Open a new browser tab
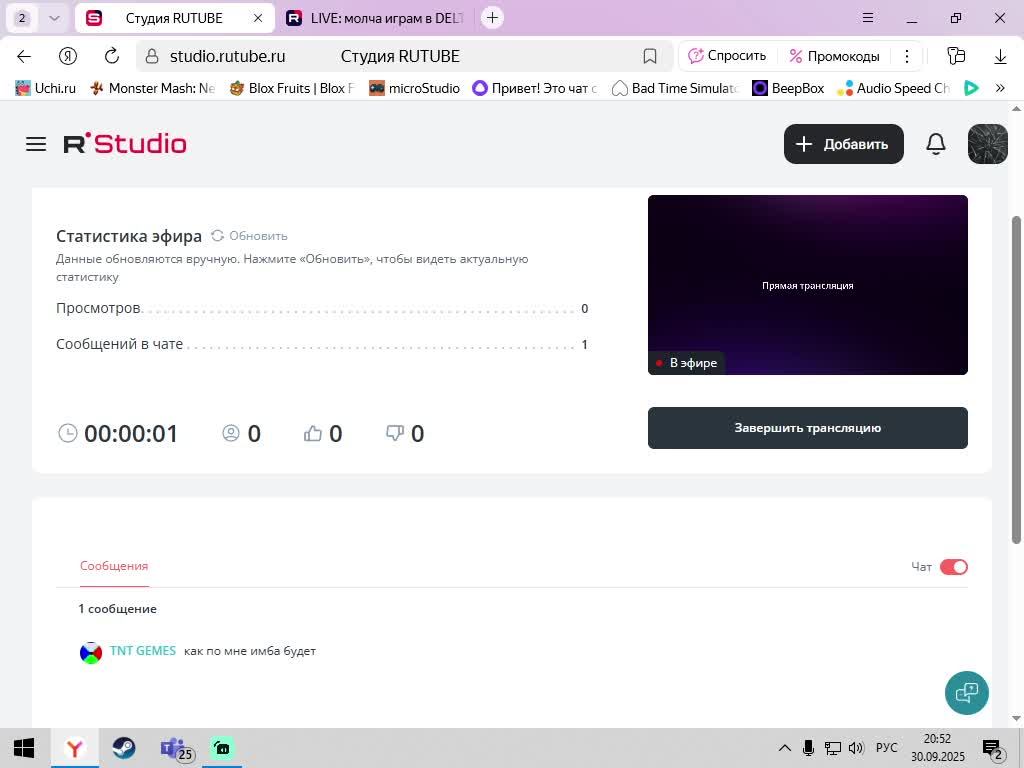 pyautogui.click(x=492, y=18)
